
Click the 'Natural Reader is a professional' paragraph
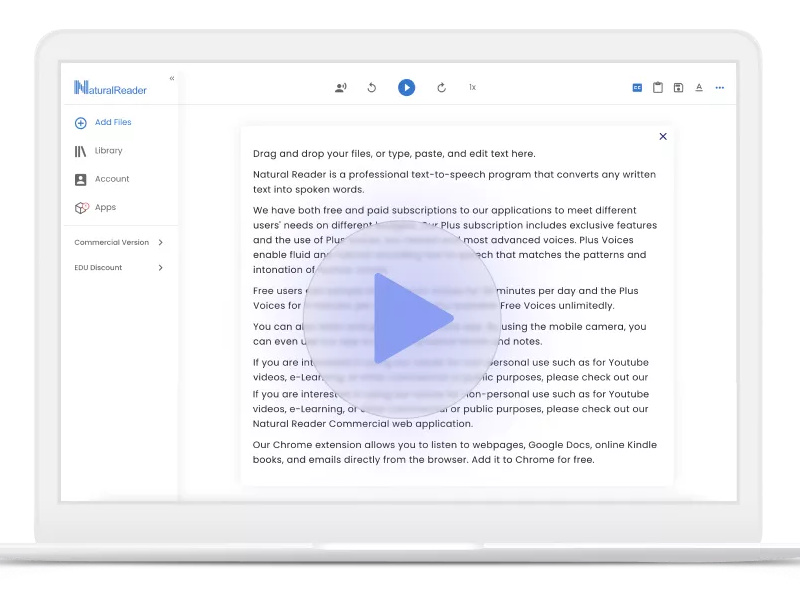455,182
